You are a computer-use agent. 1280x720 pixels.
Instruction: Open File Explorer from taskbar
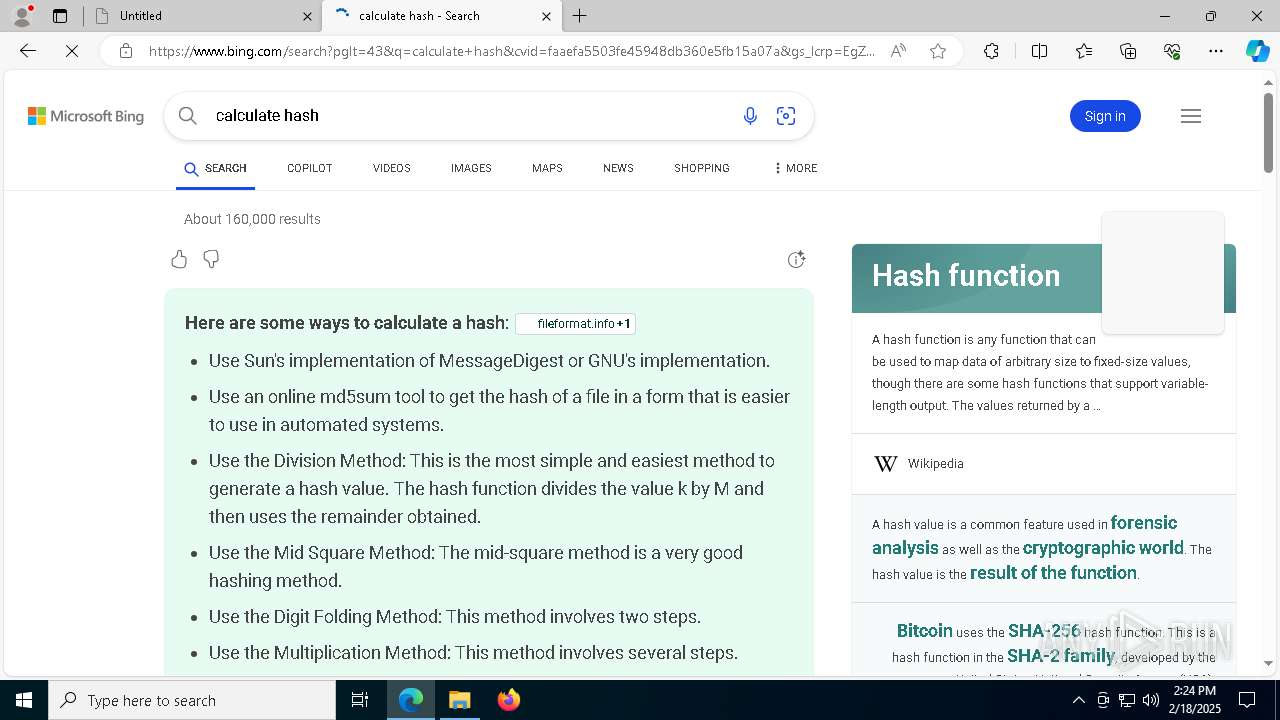coord(459,700)
